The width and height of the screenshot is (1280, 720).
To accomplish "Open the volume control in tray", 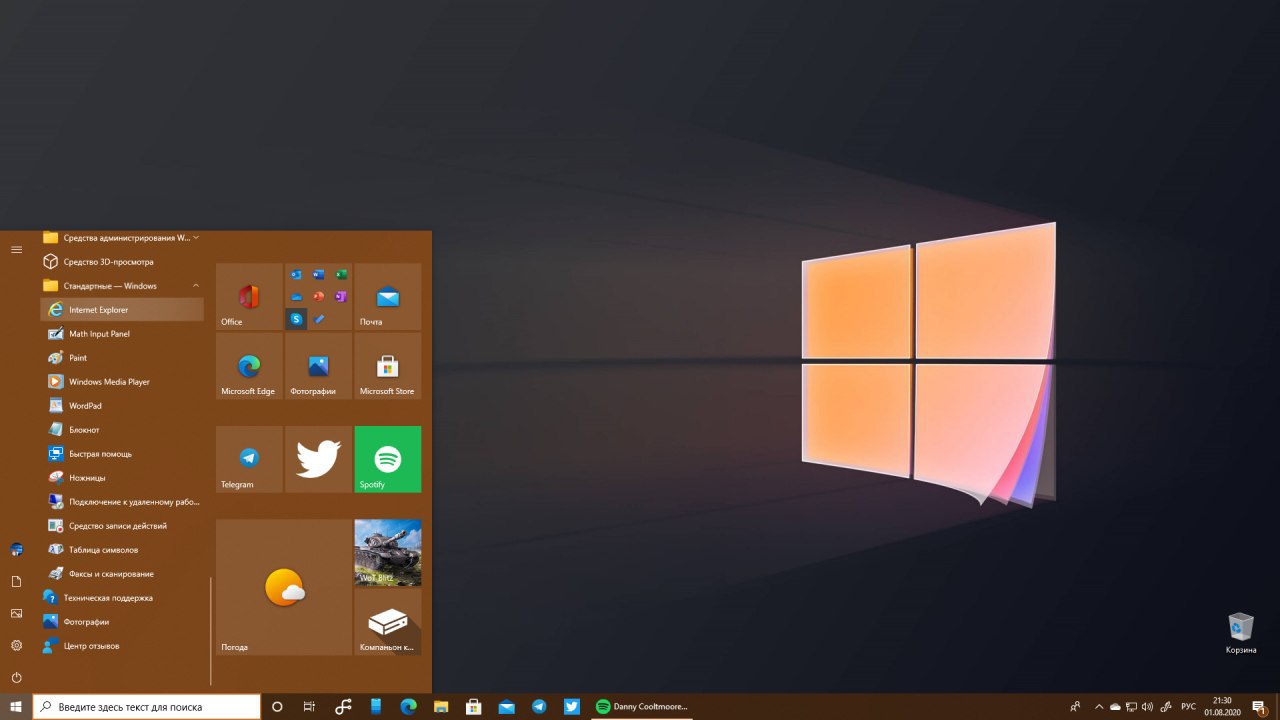I will (1147, 707).
